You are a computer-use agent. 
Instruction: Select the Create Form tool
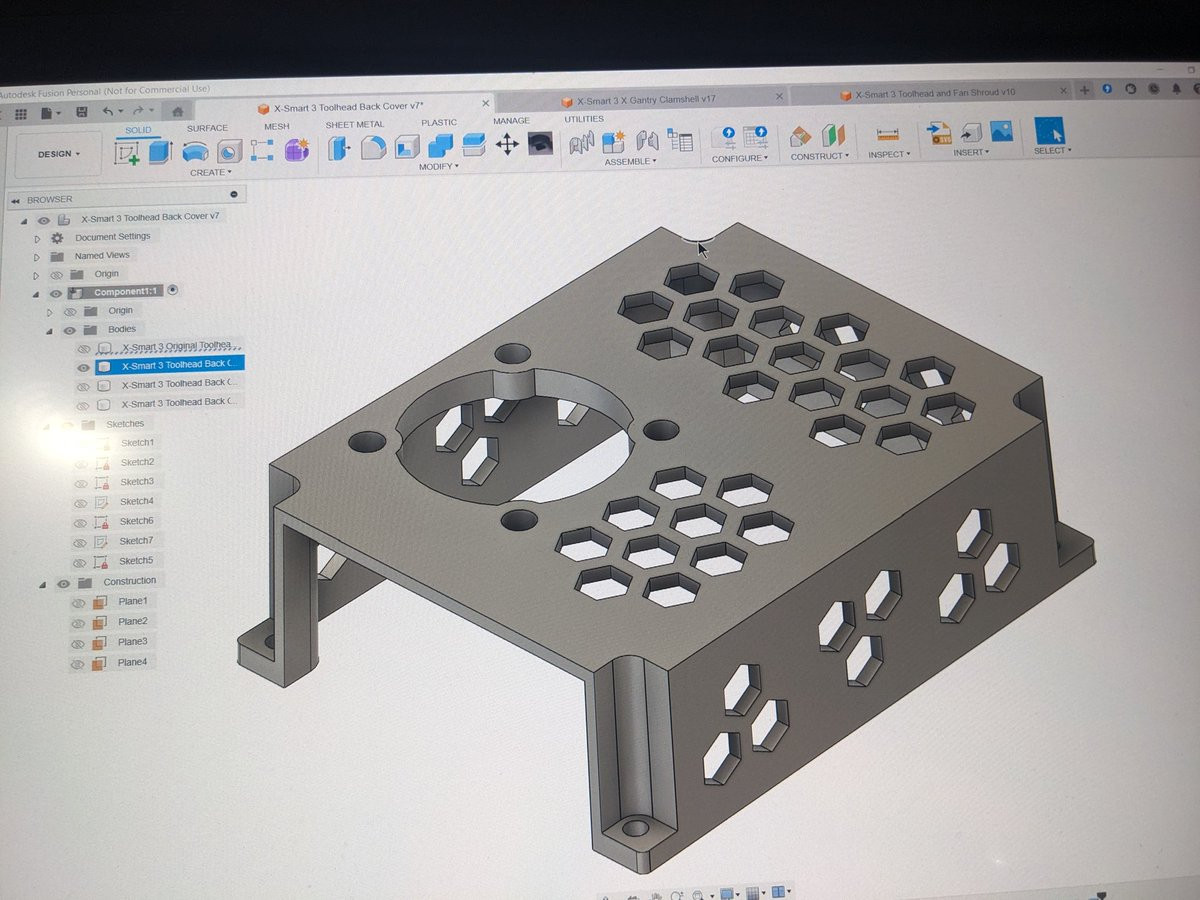coord(297,150)
